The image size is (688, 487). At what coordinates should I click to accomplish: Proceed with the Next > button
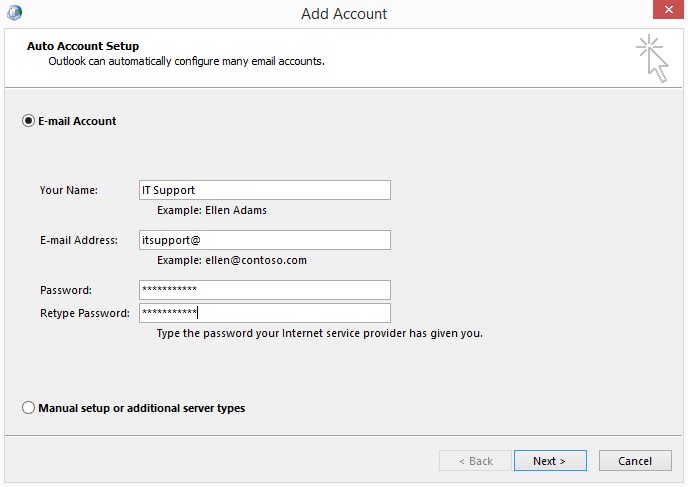click(550, 461)
